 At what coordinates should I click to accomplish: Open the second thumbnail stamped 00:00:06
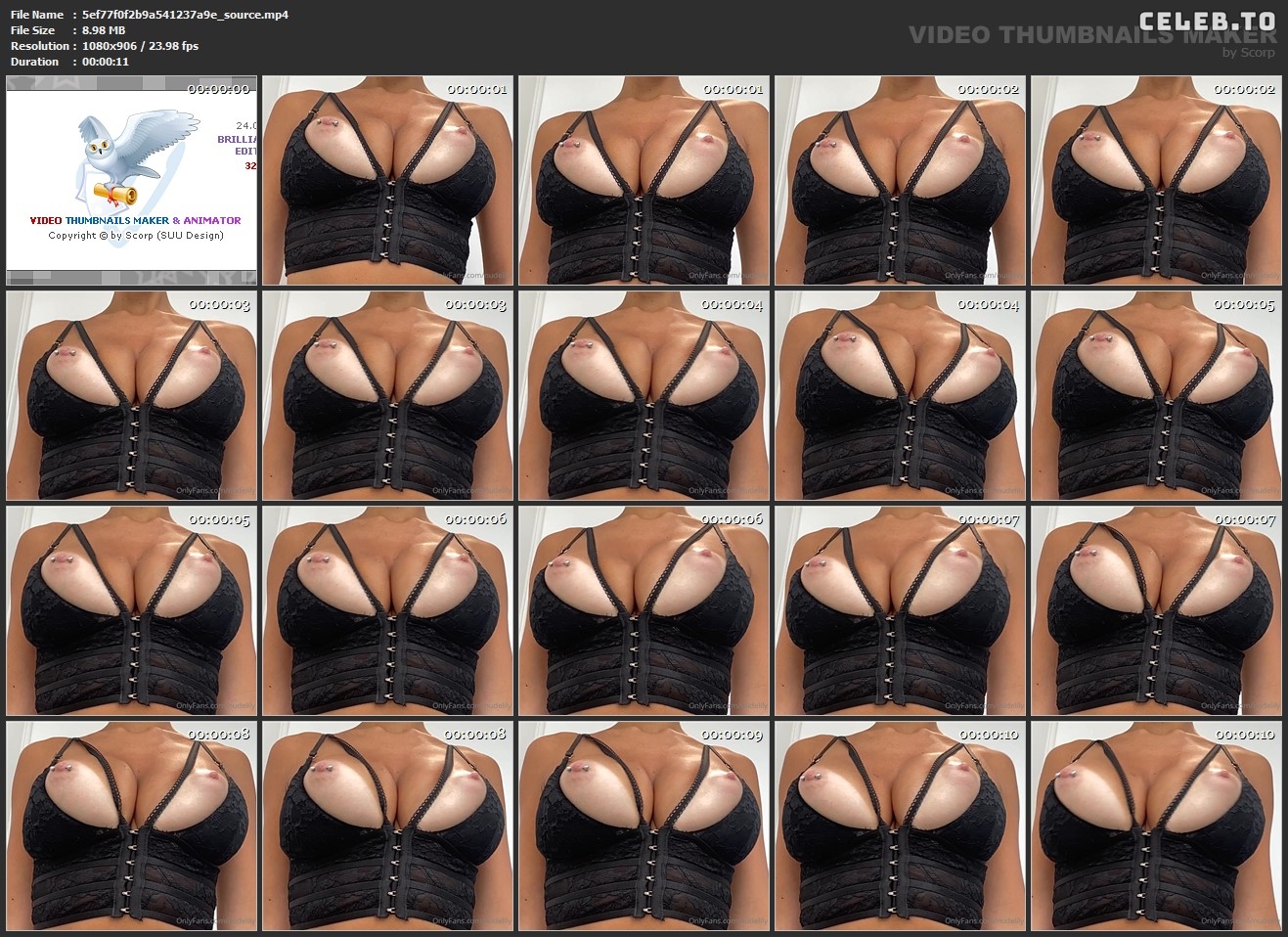[x=644, y=610]
